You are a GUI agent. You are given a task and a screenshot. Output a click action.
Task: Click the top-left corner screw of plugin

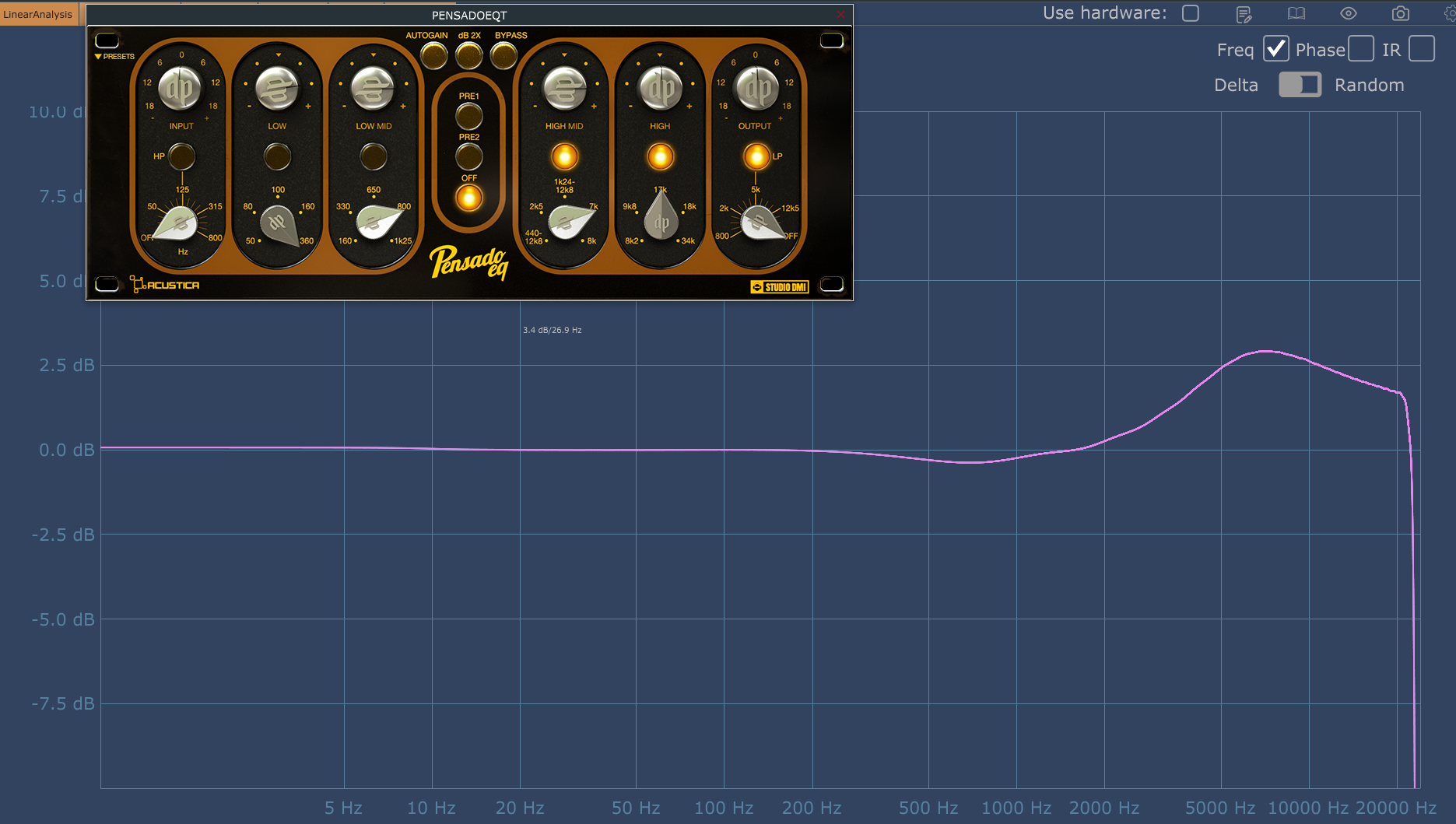coord(107,40)
